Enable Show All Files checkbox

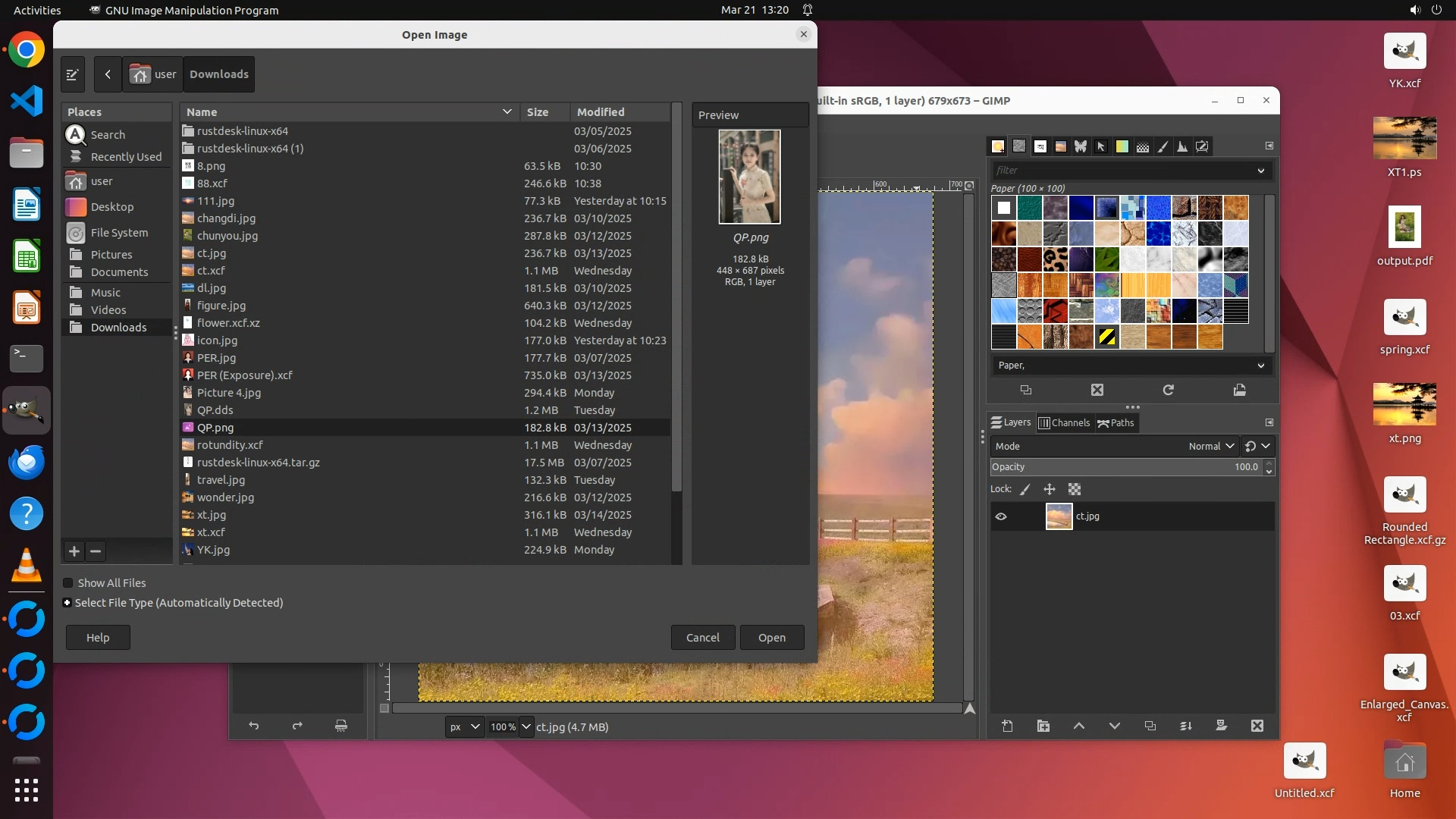tap(68, 583)
